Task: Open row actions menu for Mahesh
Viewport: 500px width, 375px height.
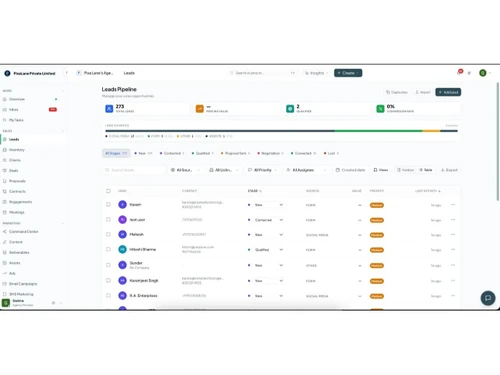Action: [x=453, y=235]
